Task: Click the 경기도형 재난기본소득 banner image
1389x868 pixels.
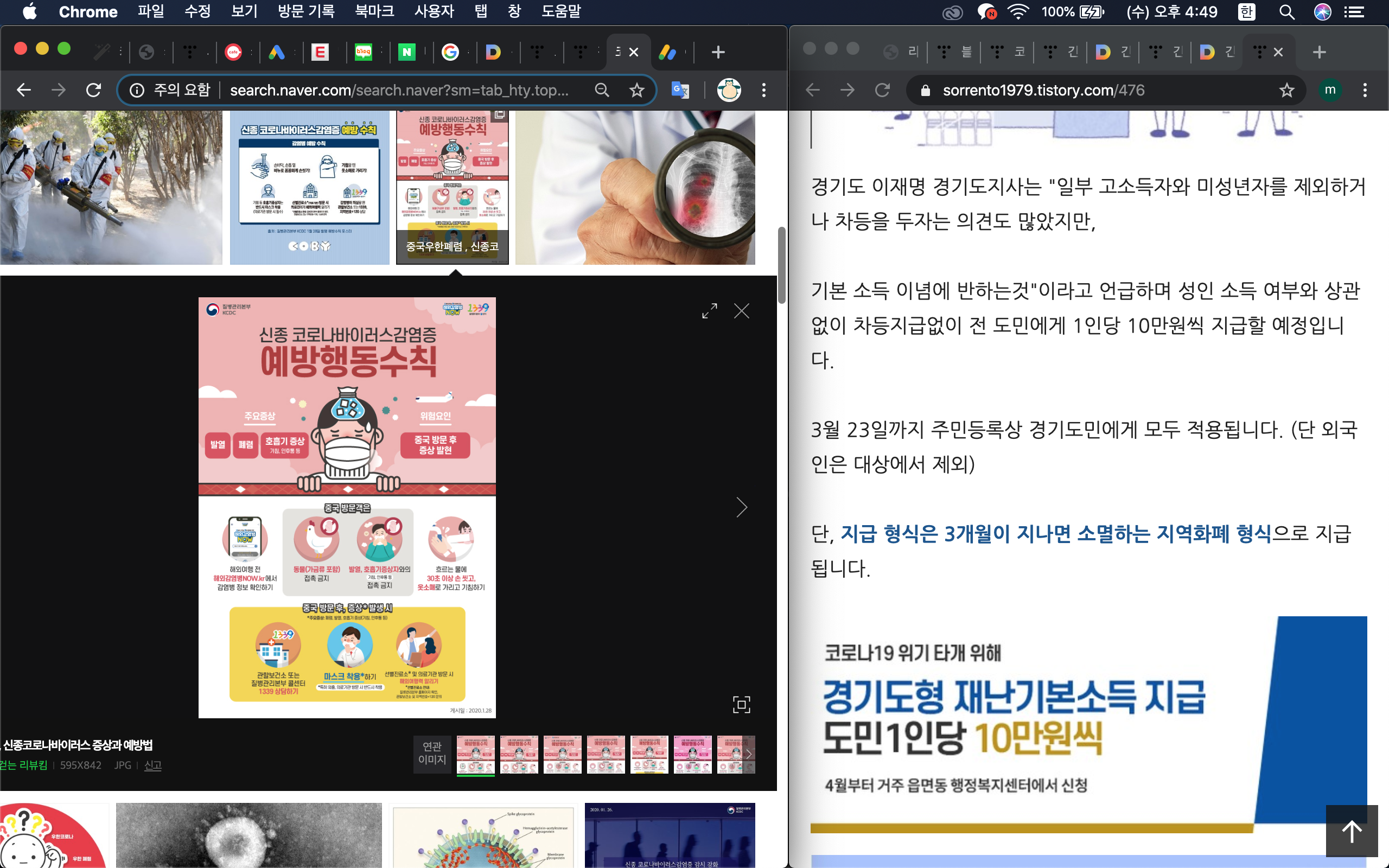Action: point(1088,724)
